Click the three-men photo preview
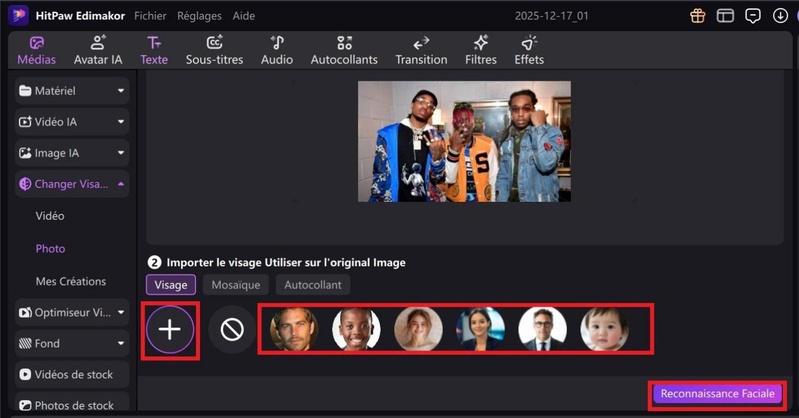Screen dimensions: 799x418 (464, 141)
